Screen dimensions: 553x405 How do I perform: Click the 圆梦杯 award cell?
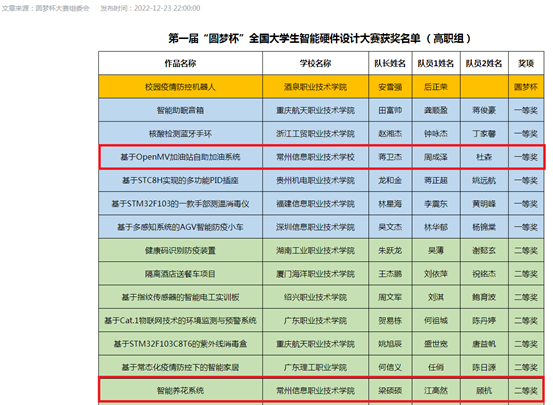point(526,87)
